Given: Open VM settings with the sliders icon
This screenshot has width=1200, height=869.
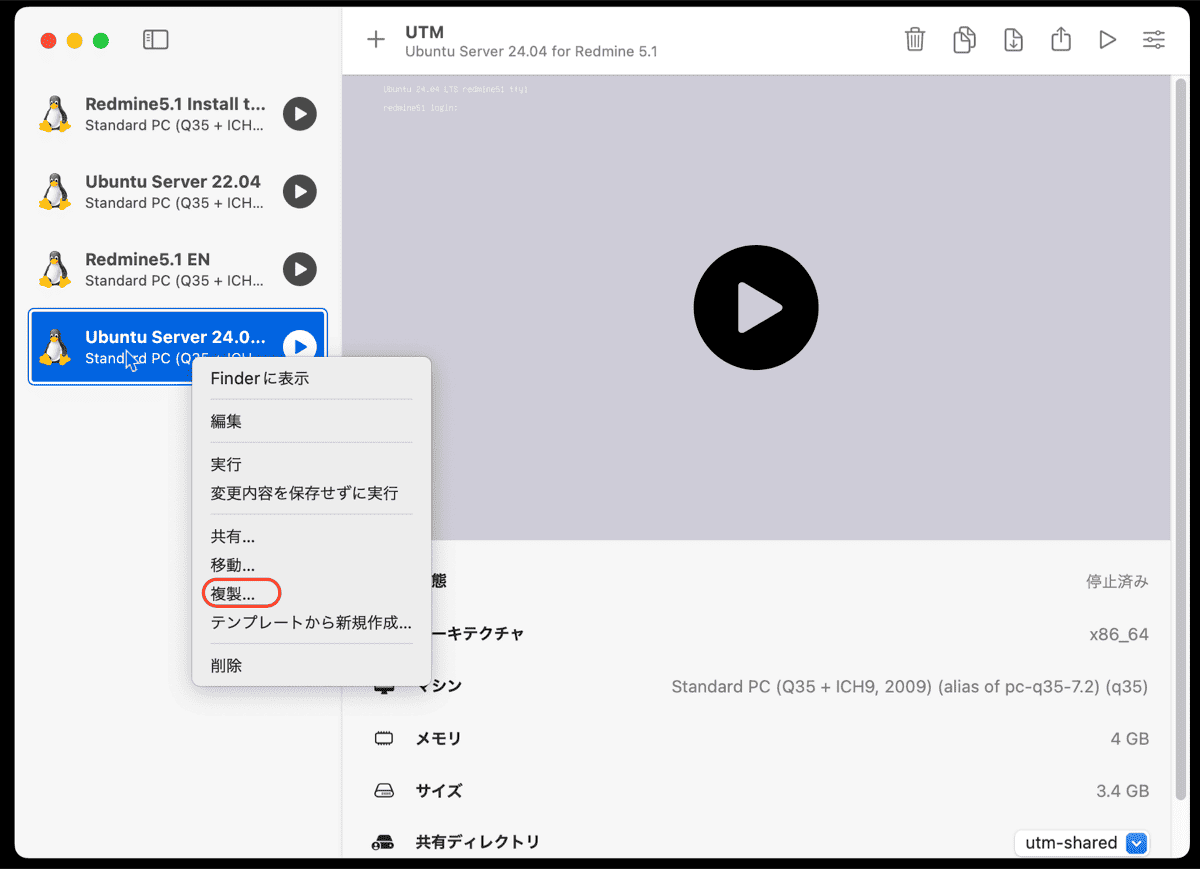Looking at the screenshot, I should [x=1153, y=40].
